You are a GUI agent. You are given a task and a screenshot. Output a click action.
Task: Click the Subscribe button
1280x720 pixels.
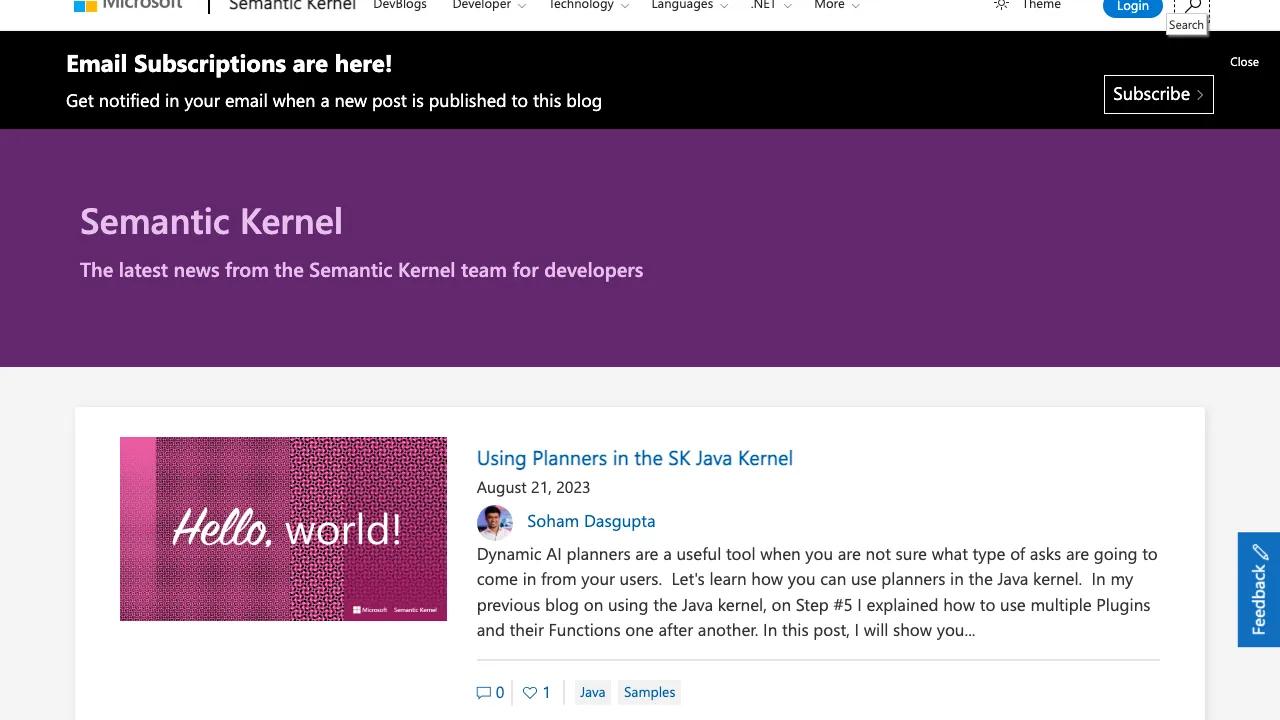[1159, 94]
